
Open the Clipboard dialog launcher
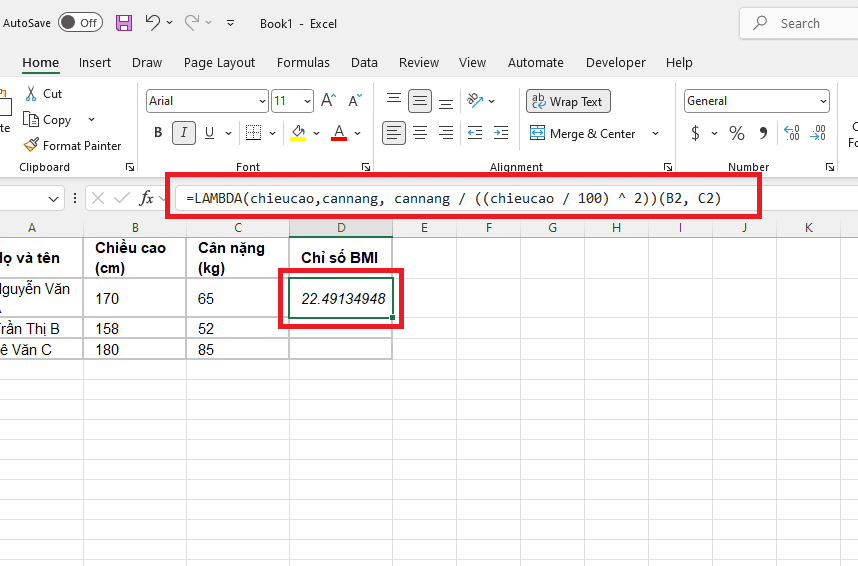point(130,167)
